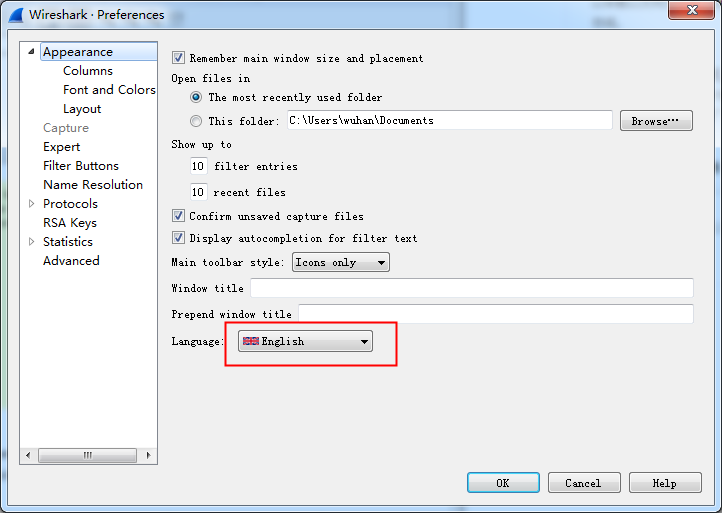Open the Name Resolution preferences page
The height and width of the screenshot is (513, 722).
[93, 185]
